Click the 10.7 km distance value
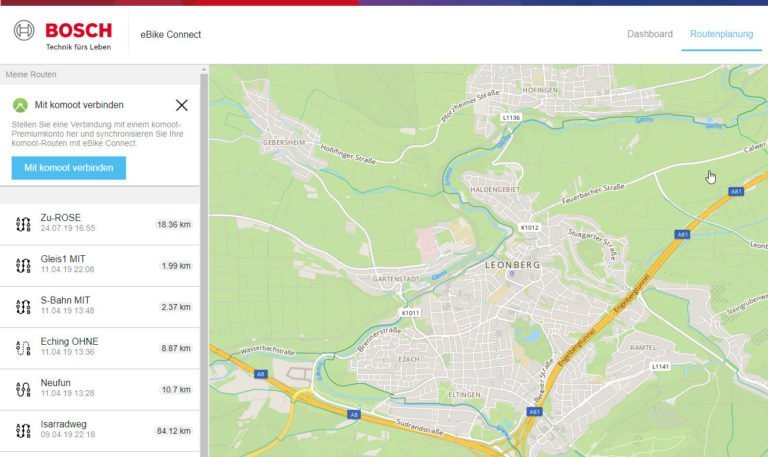768x457 pixels. click(176, 389)
